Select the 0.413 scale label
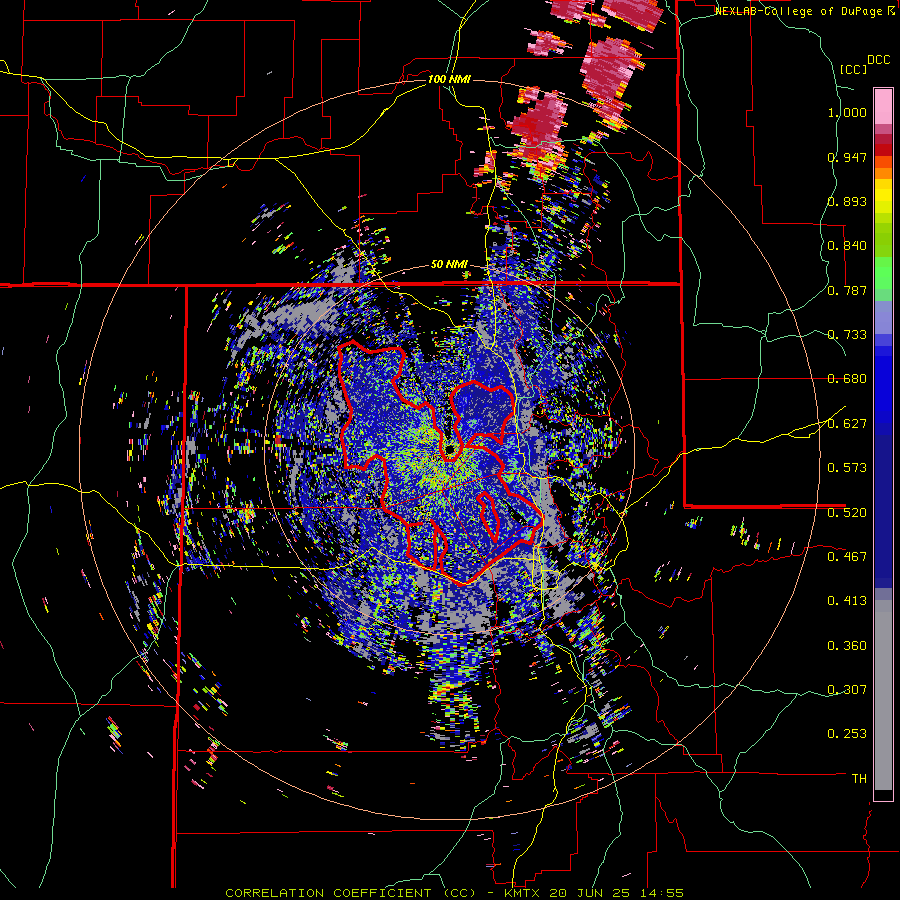The width and height of the screenshot is (900, 900). (847, 601)
